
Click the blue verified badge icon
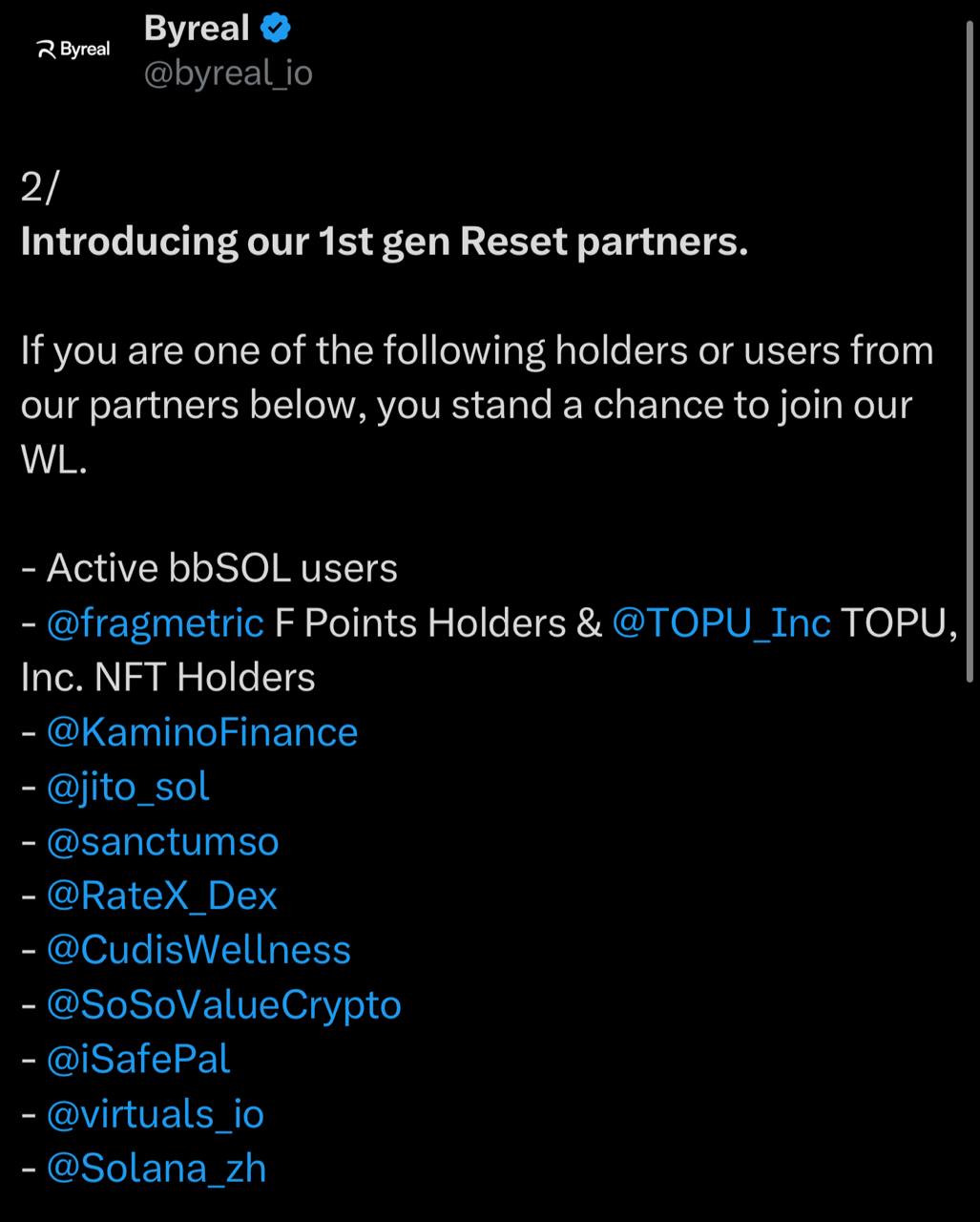275,29
